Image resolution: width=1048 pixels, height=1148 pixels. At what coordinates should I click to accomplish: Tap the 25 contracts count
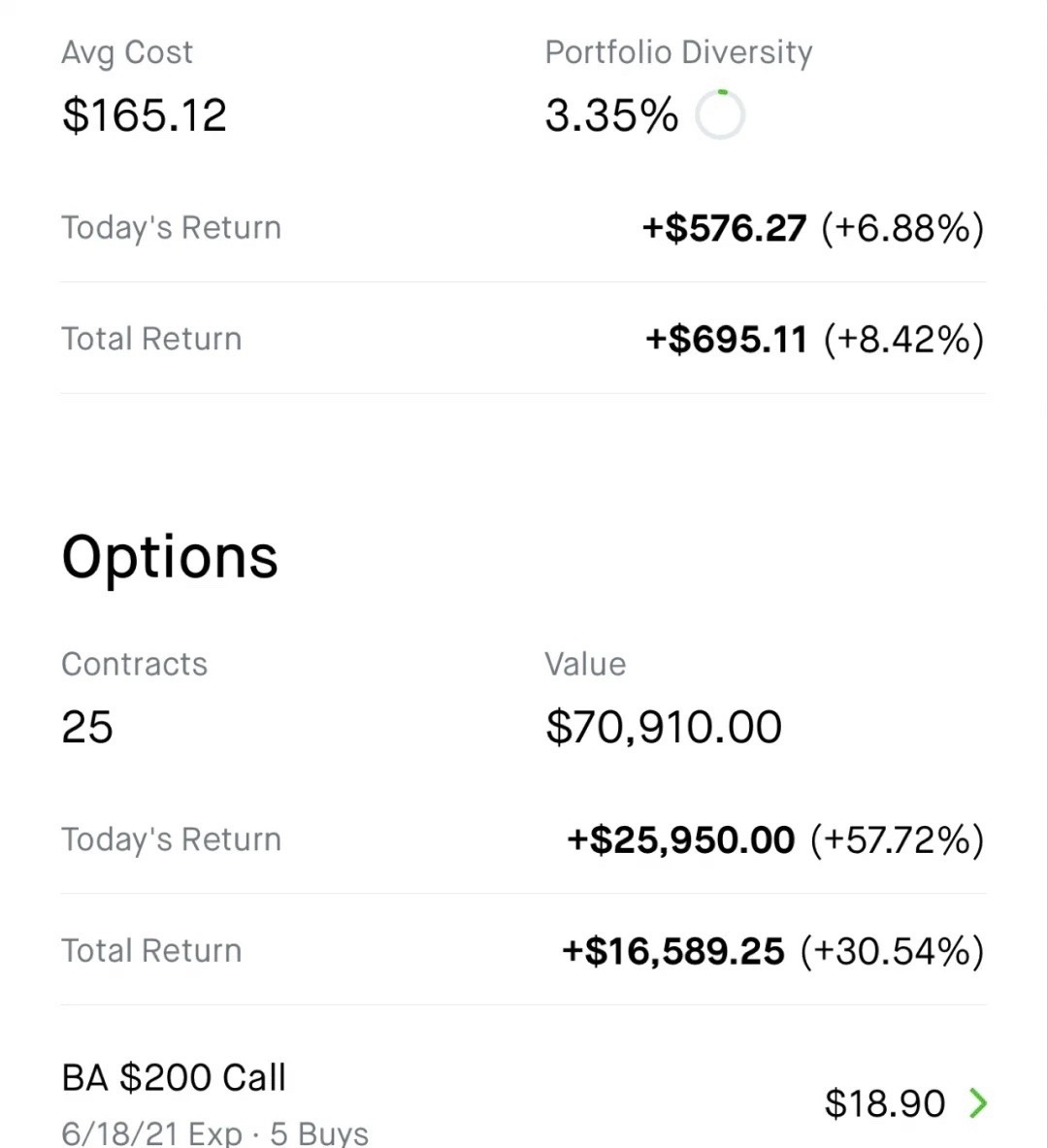click(87, 727)
